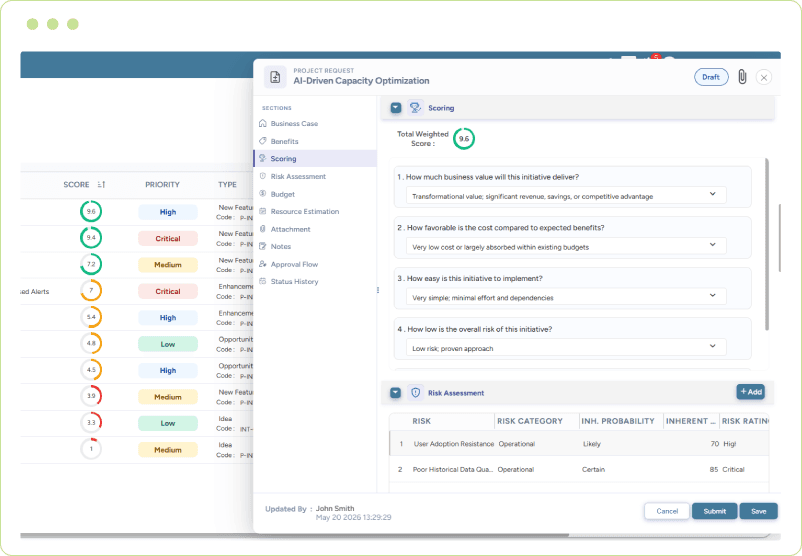
Task: Click the Status History icon in sidebar
Action: click(x=263, y=281)
